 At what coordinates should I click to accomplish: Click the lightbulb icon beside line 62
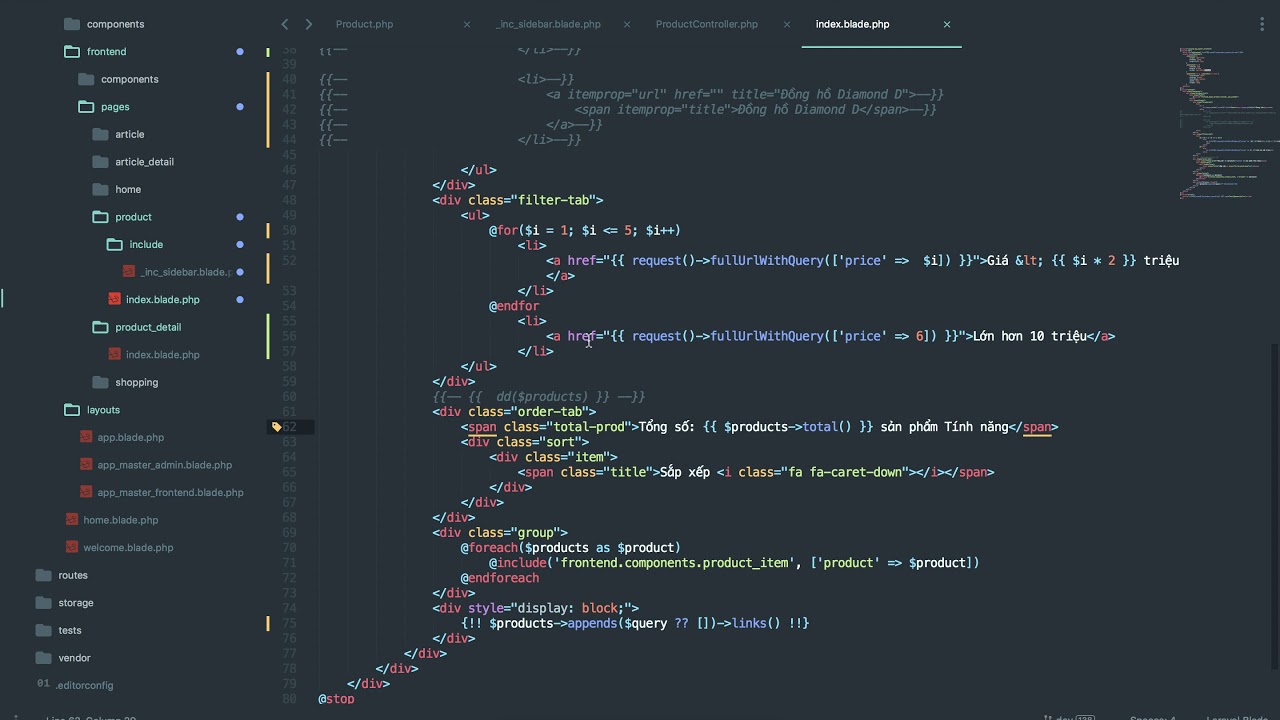click(x=277, y=427)
